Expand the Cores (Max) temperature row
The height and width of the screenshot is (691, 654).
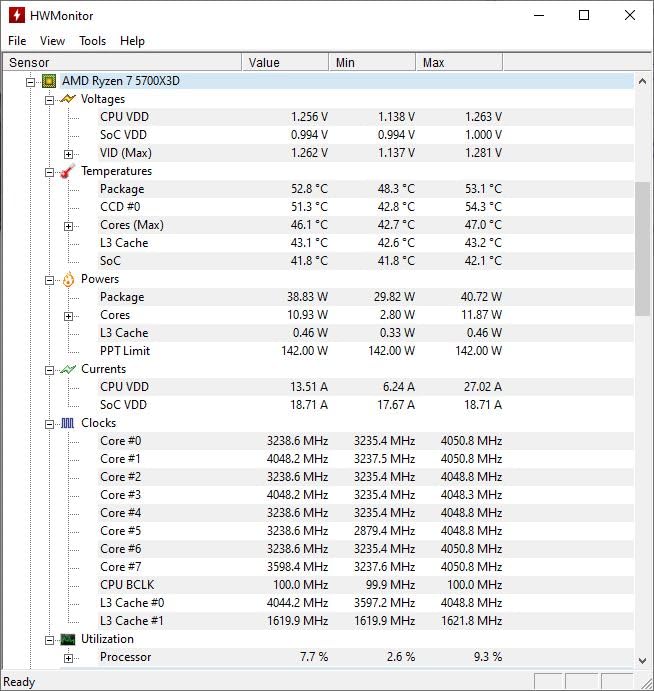pos(68,225)
